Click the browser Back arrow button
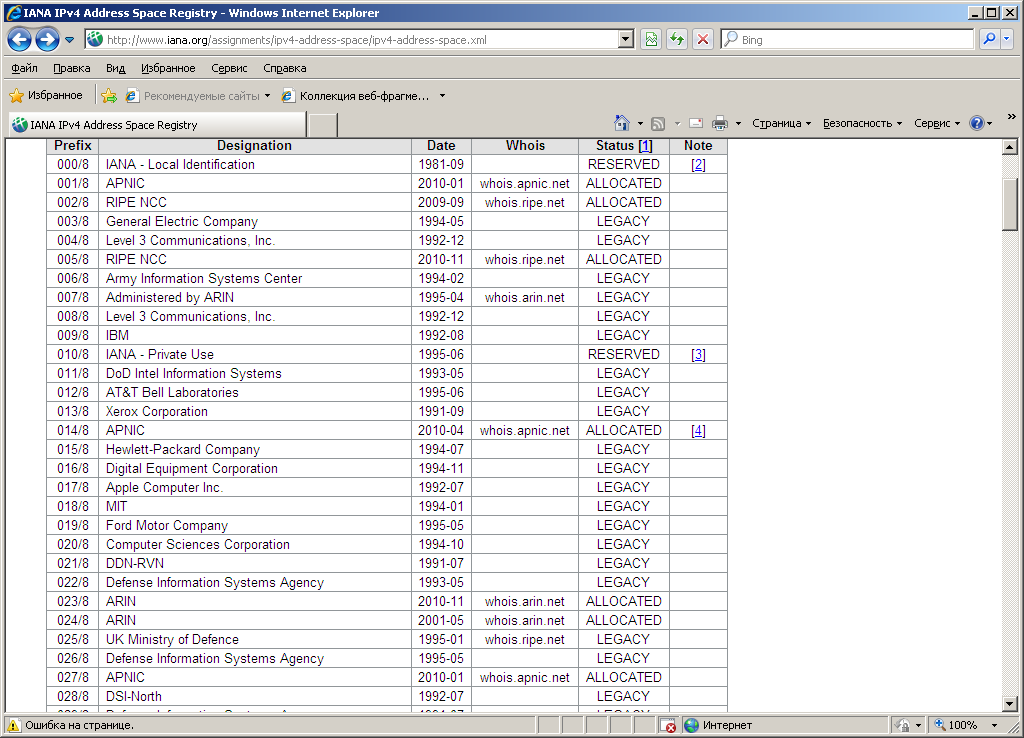Image resolution: width=1024 pixels, height=738 pixels. [x=20, y=40]
